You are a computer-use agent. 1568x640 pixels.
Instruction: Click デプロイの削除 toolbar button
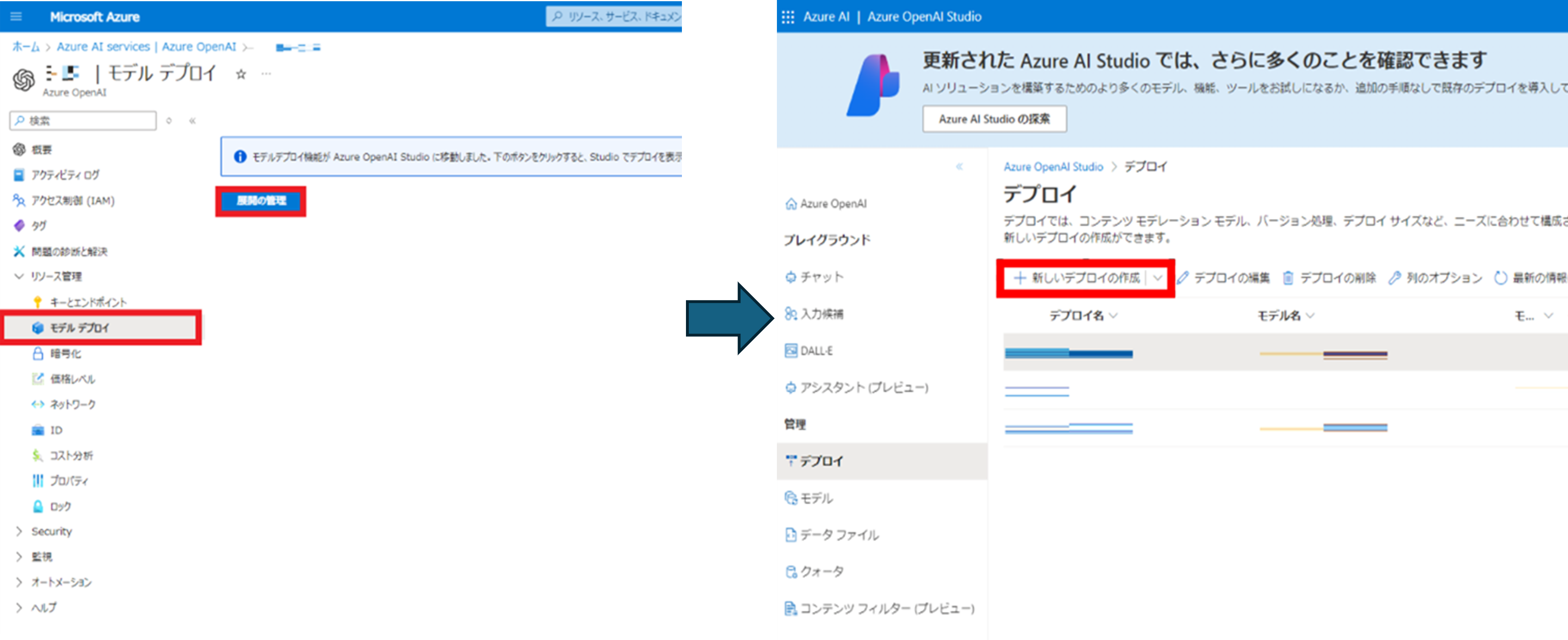[x=1329, y=278]
